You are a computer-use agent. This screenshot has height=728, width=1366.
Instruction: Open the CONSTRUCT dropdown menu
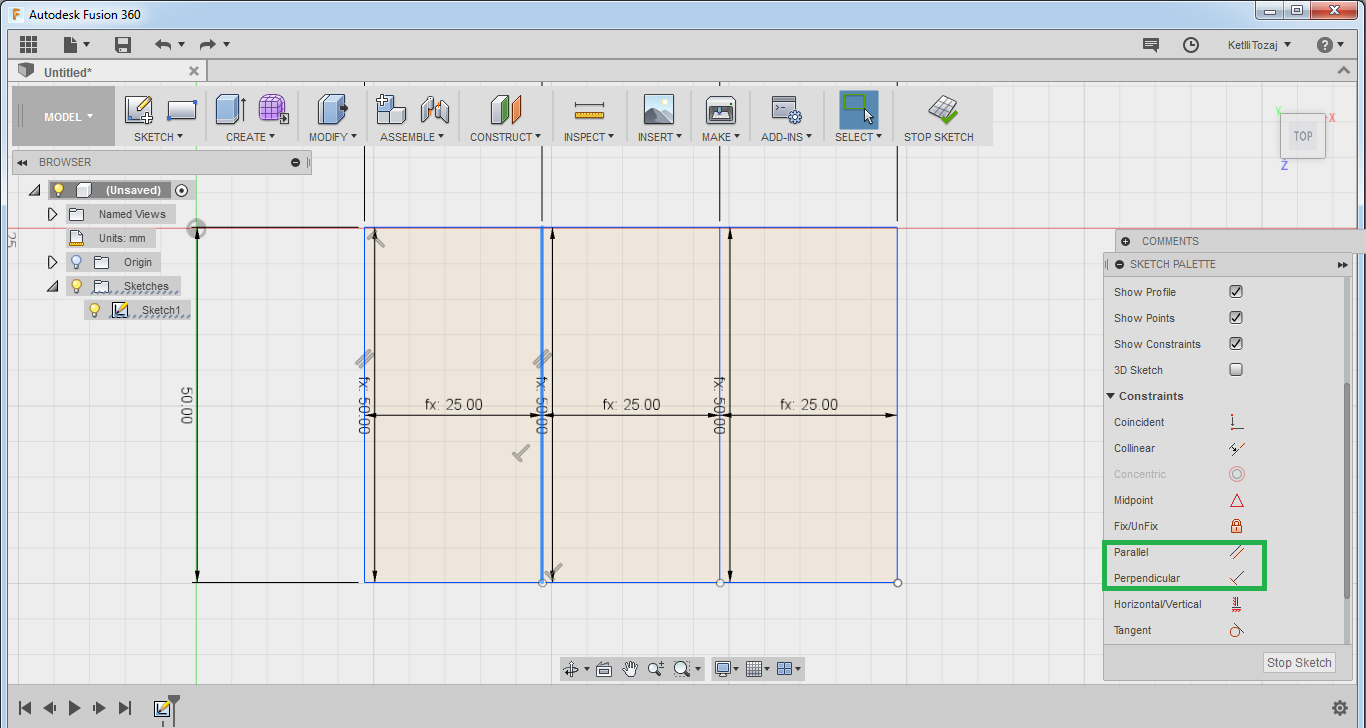[x=505, y=137]
